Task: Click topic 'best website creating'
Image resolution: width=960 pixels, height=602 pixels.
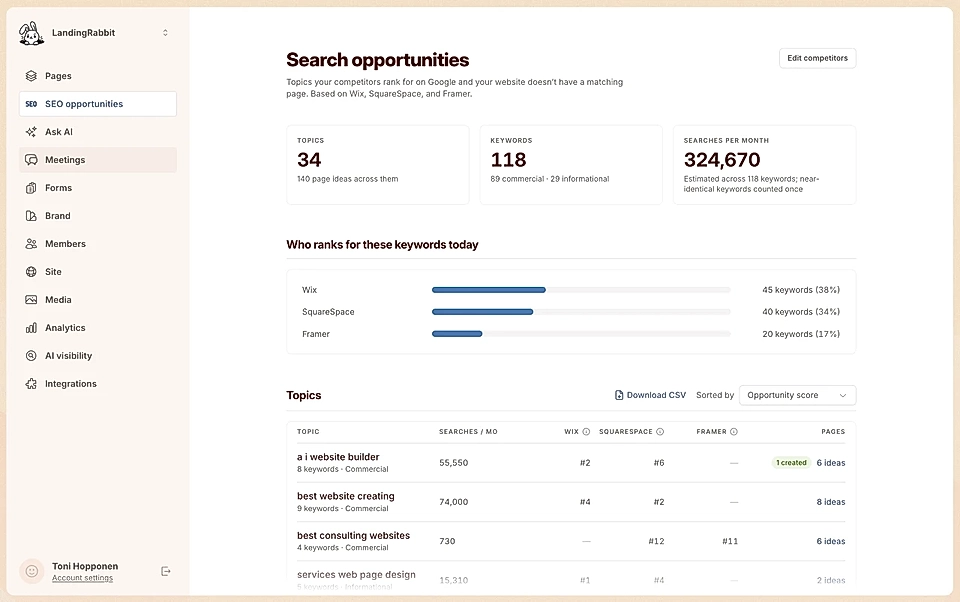Action: click(346, 496)
